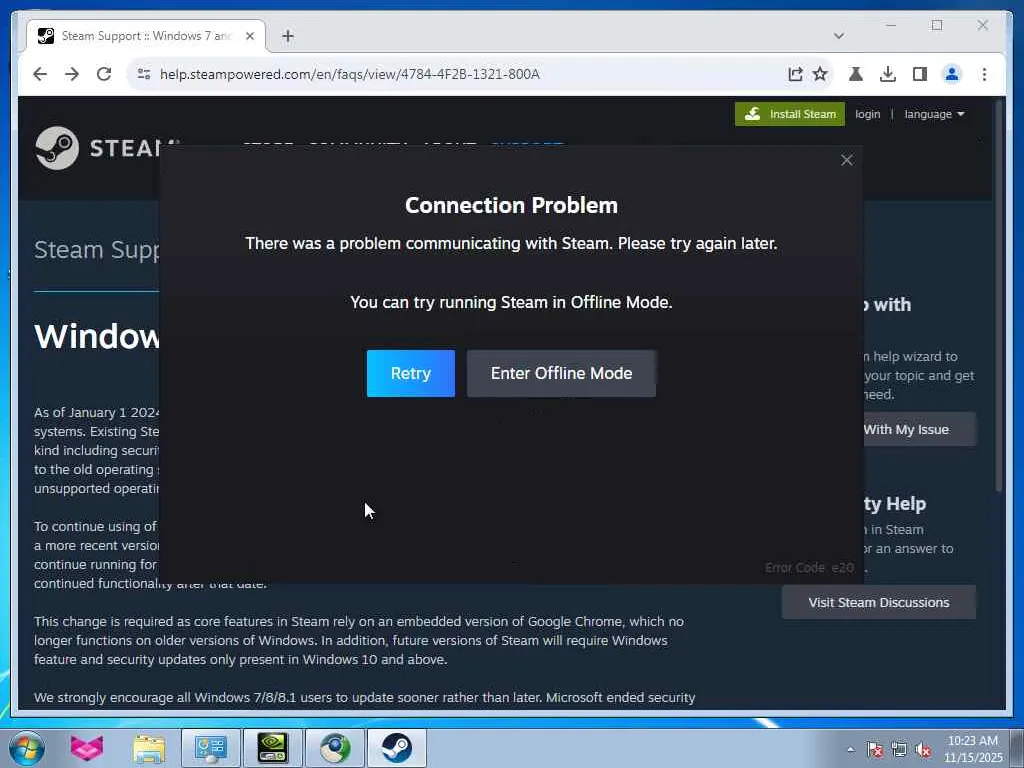Open the Chrome profile avatar

[952, 74]
